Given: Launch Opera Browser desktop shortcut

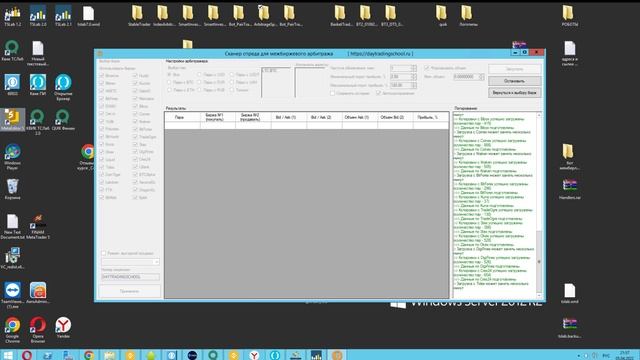Looking at the screenshot, I should (x=38, y=330).
